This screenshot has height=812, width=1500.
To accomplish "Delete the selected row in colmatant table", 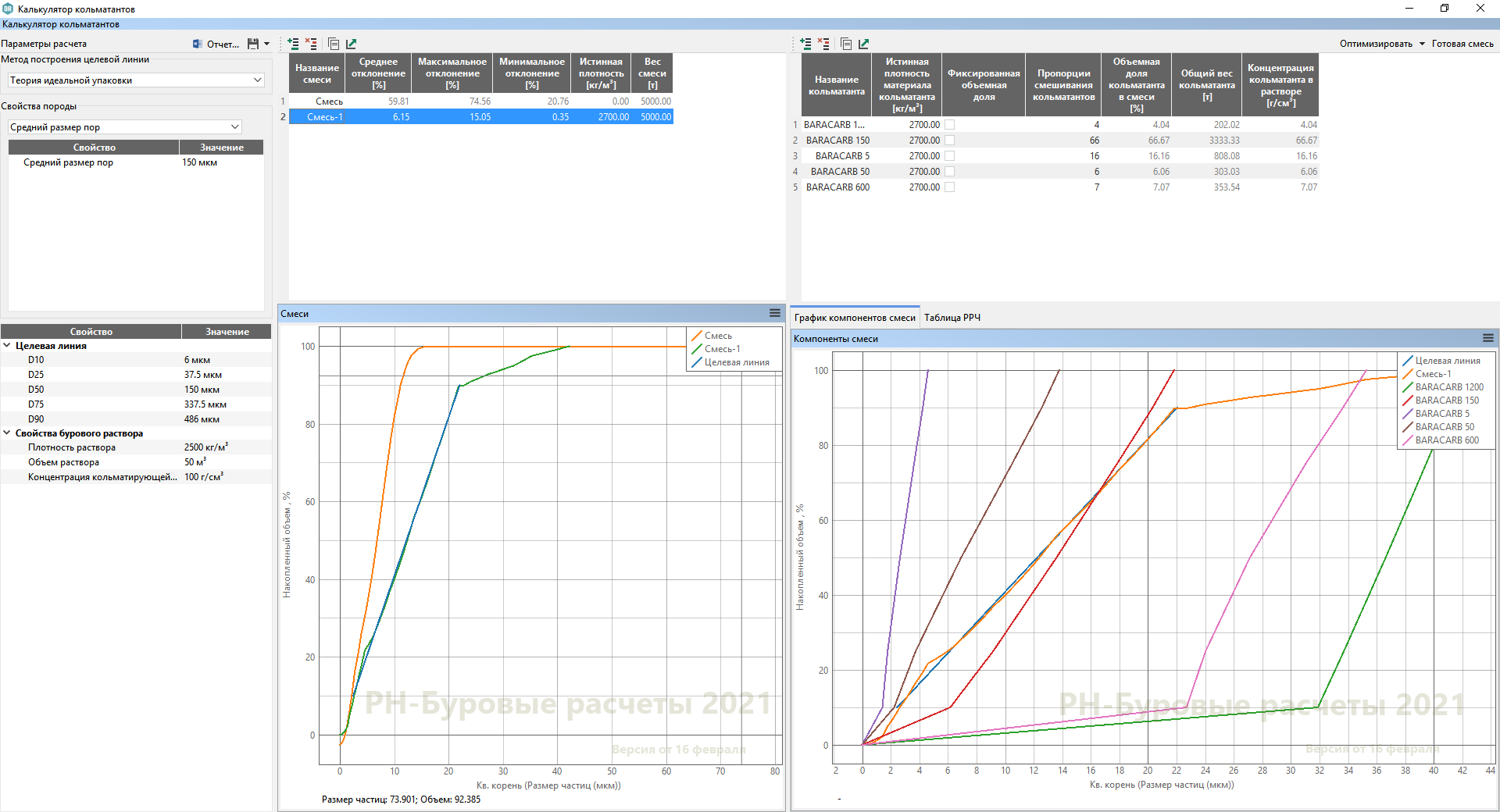I will (823, 44).
